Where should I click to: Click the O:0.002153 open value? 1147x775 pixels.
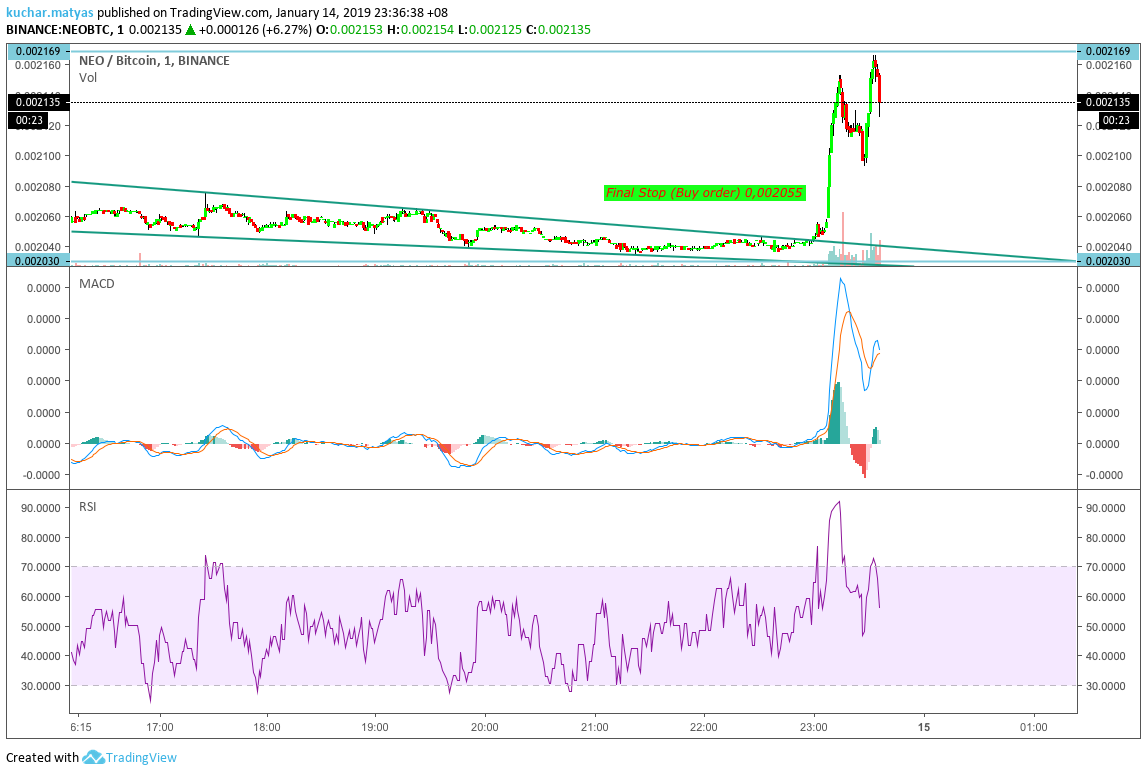[350, 30]
